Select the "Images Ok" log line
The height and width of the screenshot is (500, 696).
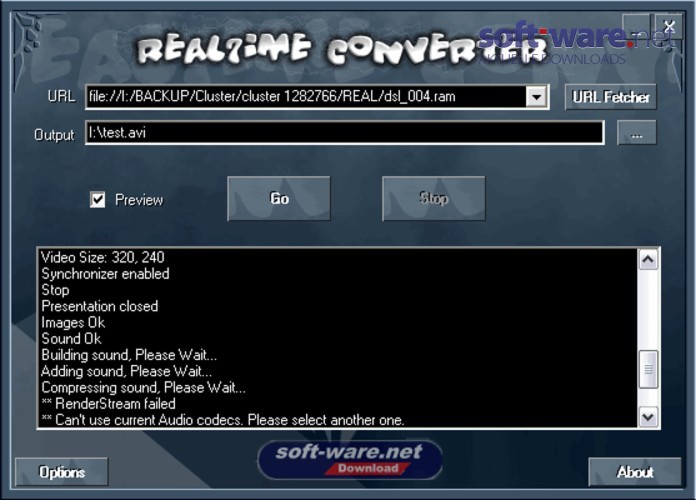(73, 323)
